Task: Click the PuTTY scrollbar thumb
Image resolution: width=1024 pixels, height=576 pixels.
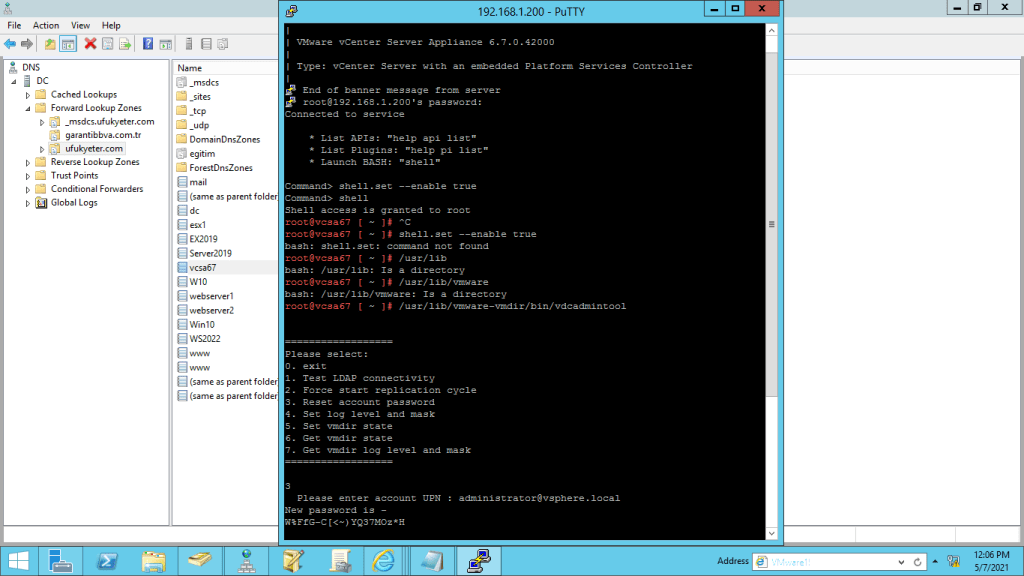Action: pyautogui.click(x=771, y=224)
